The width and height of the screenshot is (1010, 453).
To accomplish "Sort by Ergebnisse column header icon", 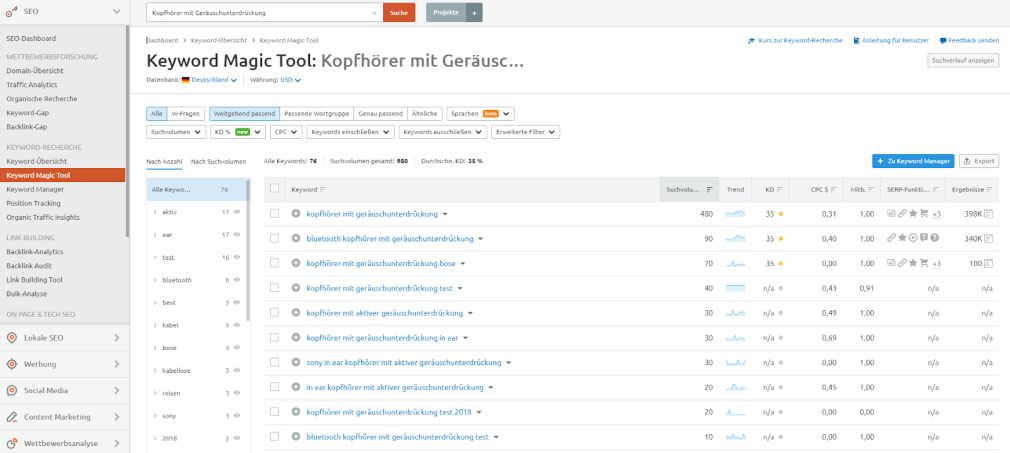I will (x=989, y=189).
